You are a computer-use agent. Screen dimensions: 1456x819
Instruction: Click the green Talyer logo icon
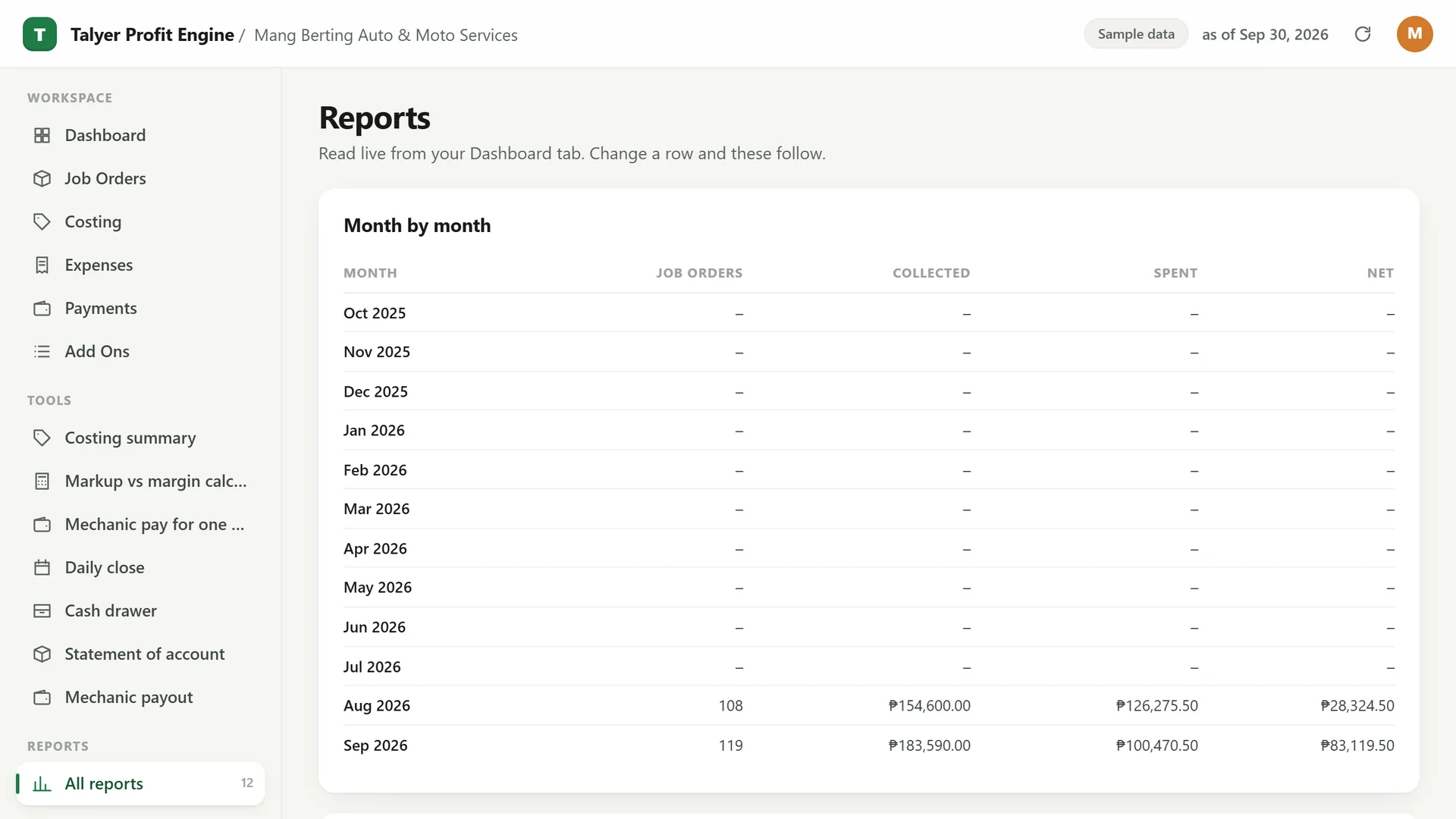[39, 34]
